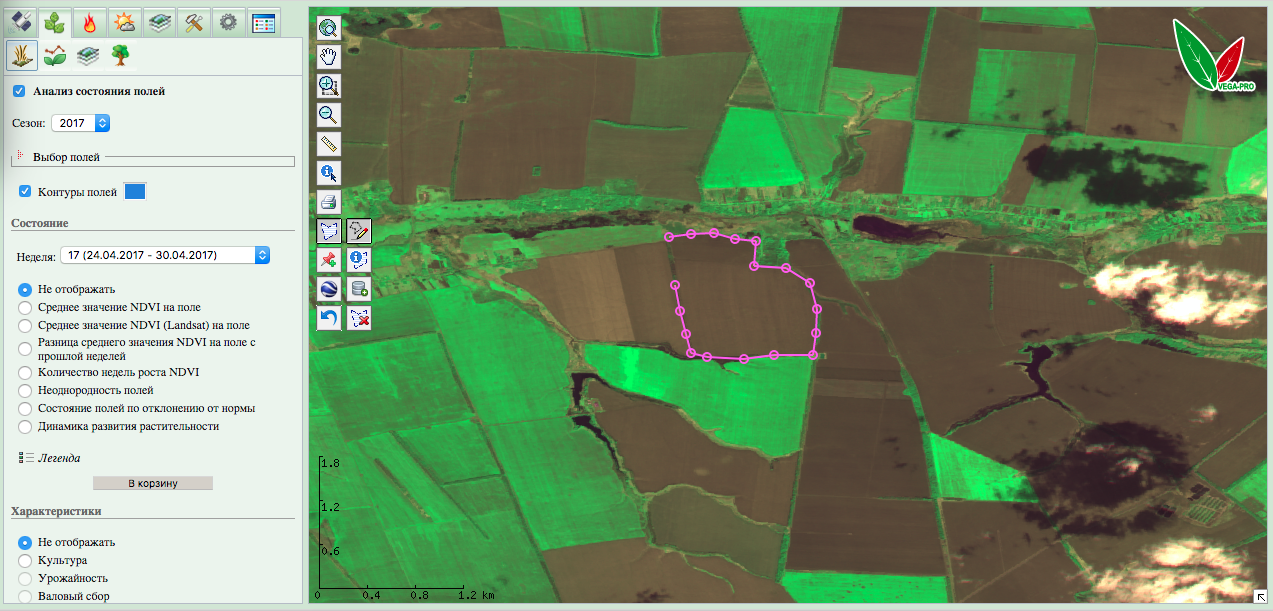Select the Неоднородность полей radio button
This screenshot has height=611, width=1273.
(26, 390)
